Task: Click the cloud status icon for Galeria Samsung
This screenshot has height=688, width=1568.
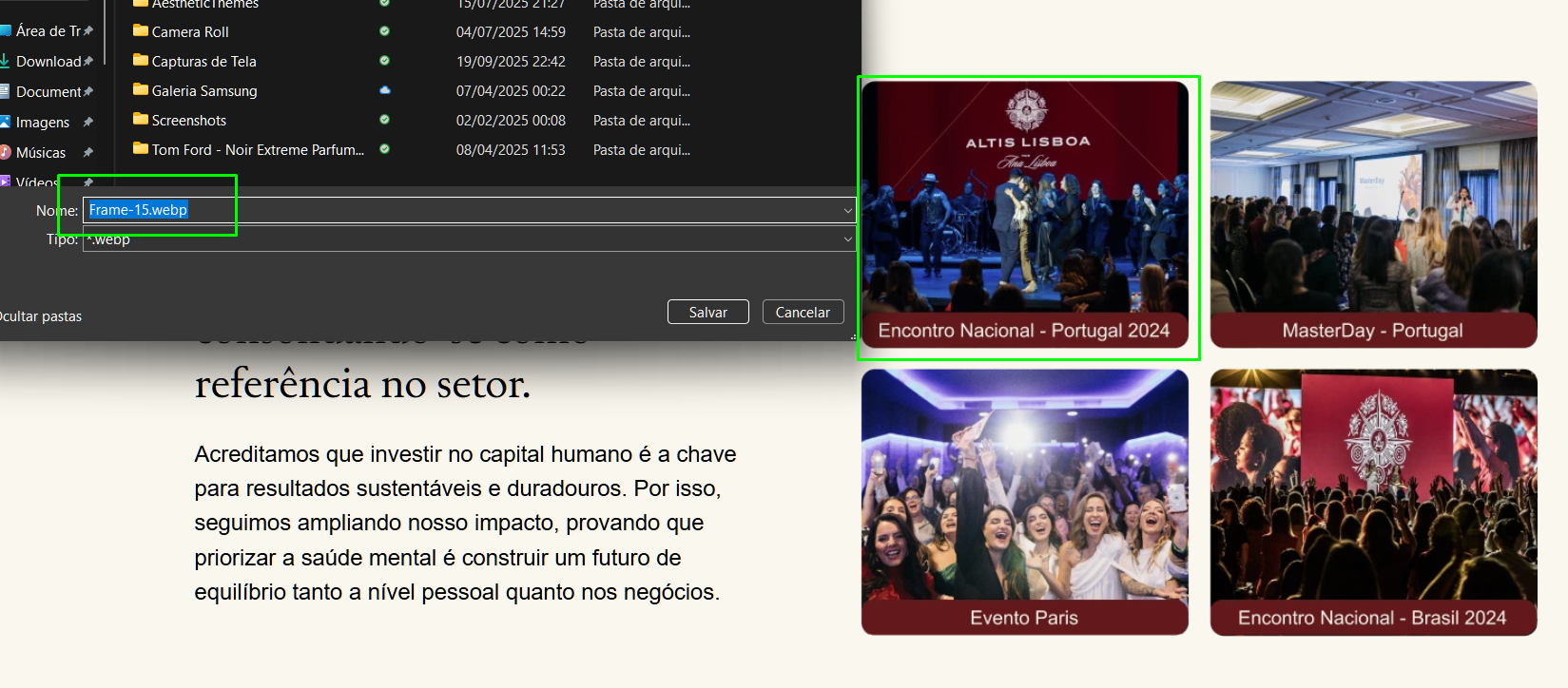Action: coord(384,90)
